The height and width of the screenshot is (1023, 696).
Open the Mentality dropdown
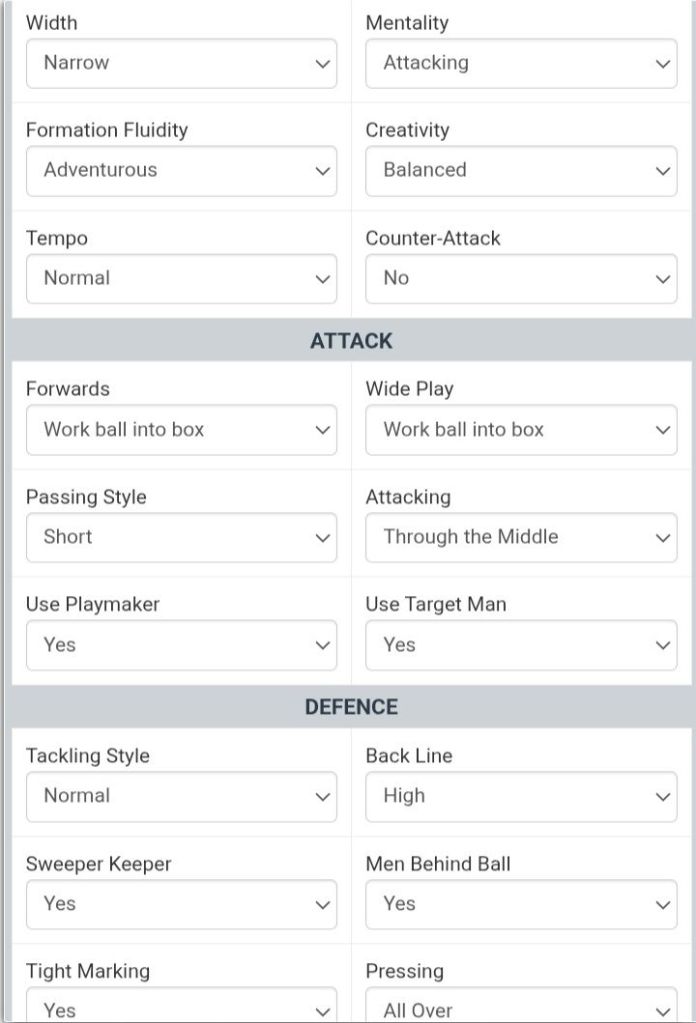pos(521,63)
